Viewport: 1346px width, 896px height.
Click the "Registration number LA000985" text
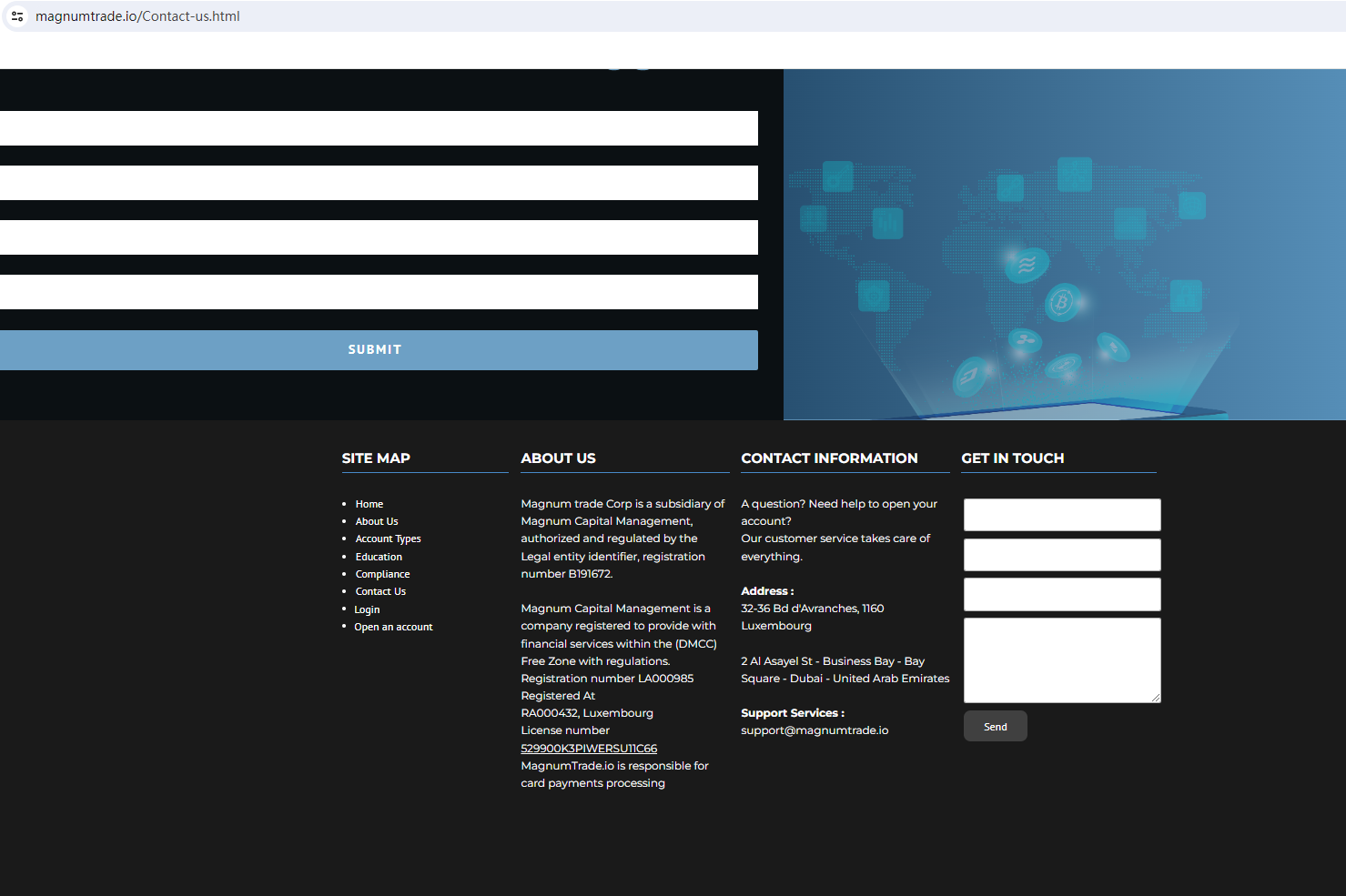click(607, 679)
